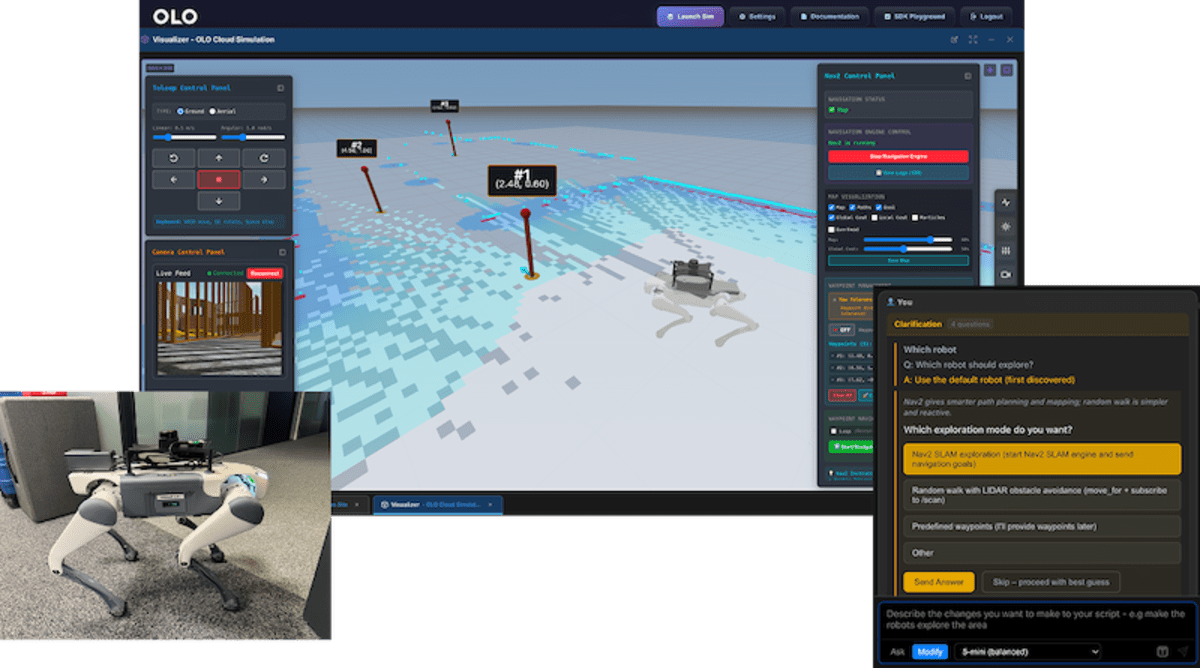Click the Launch Sim button
Screen dimensions: 1200x668
pos(690,16)
